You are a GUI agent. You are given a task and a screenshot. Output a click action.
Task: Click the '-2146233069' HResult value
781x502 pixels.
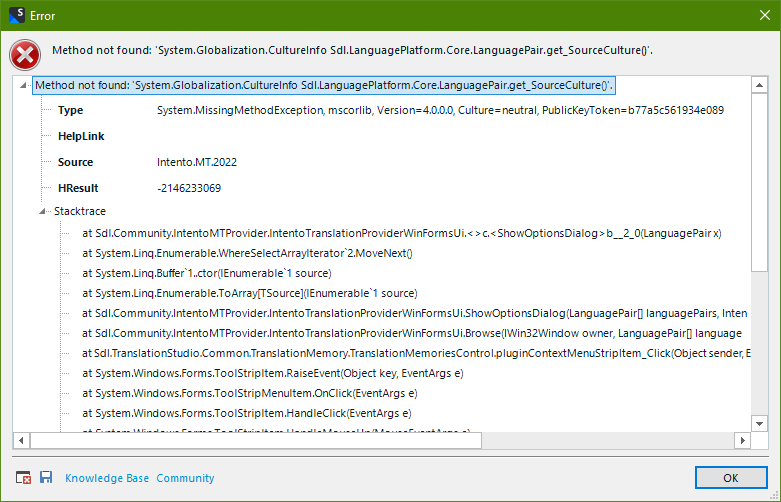[189, 188]
